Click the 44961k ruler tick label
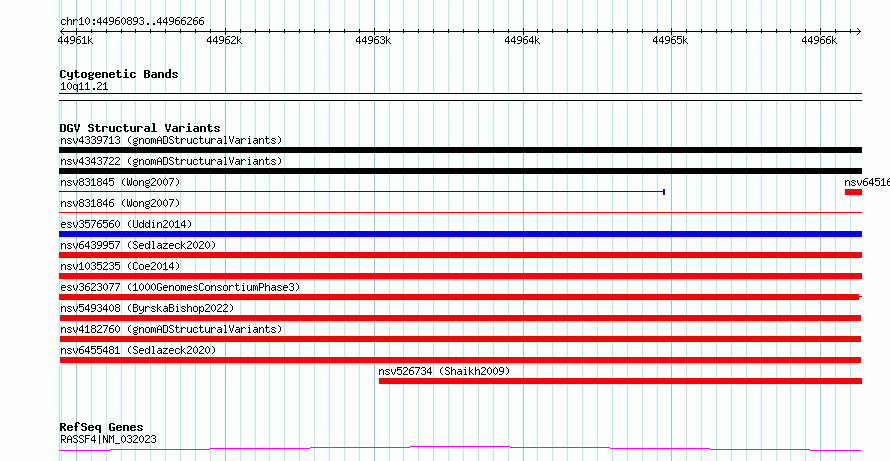 coord(75,40)
